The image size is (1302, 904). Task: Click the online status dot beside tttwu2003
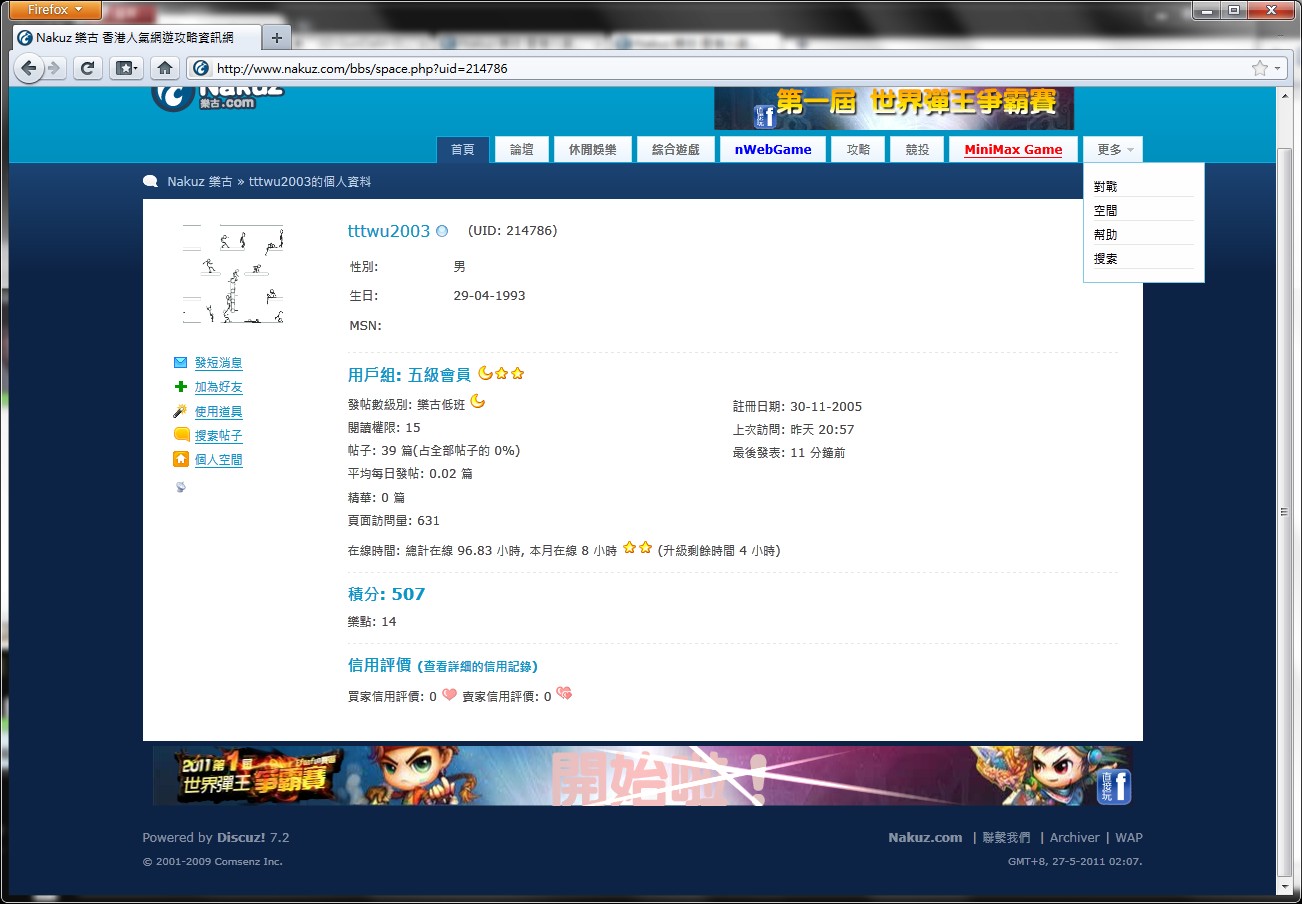click(x=442, y=231)
